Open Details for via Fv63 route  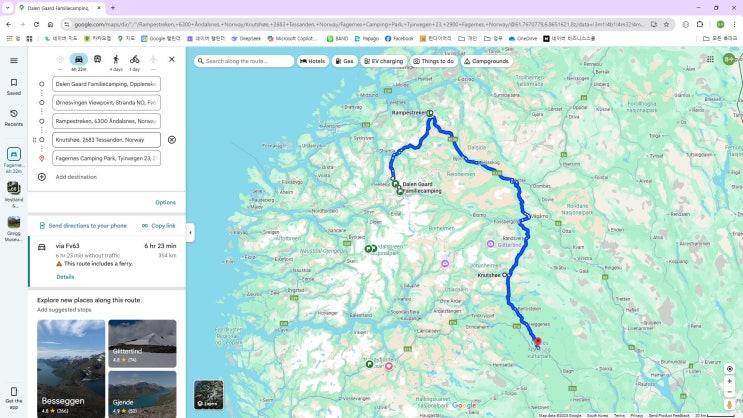click(65, 277)
